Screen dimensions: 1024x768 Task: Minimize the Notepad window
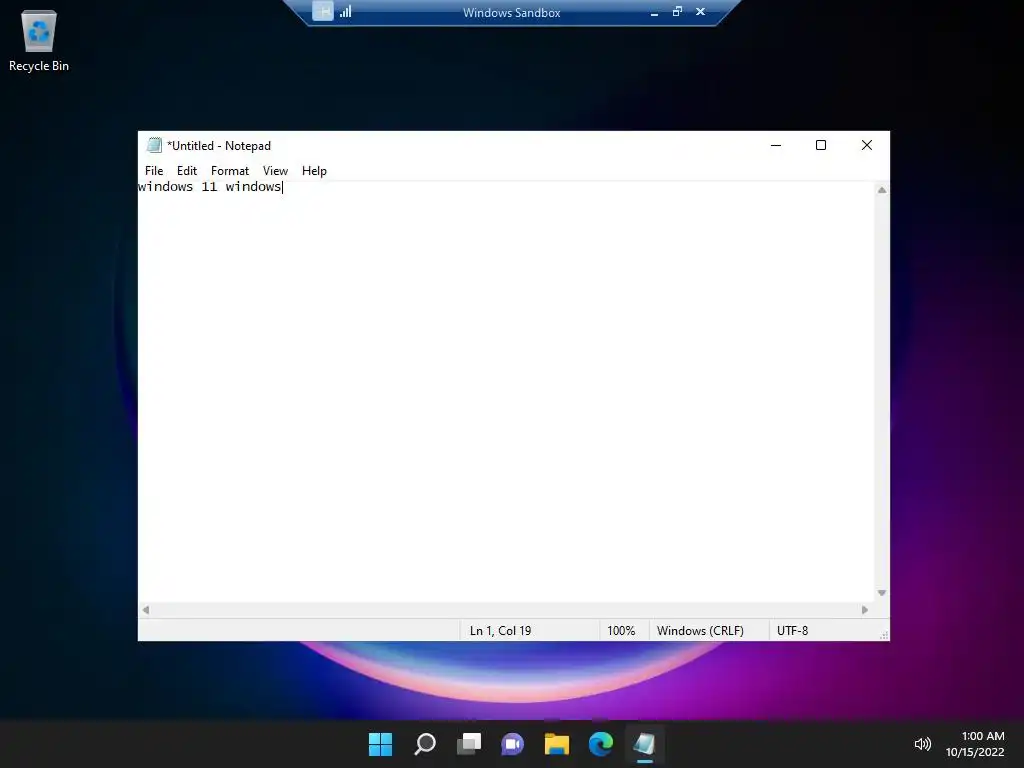pos(776,145)
